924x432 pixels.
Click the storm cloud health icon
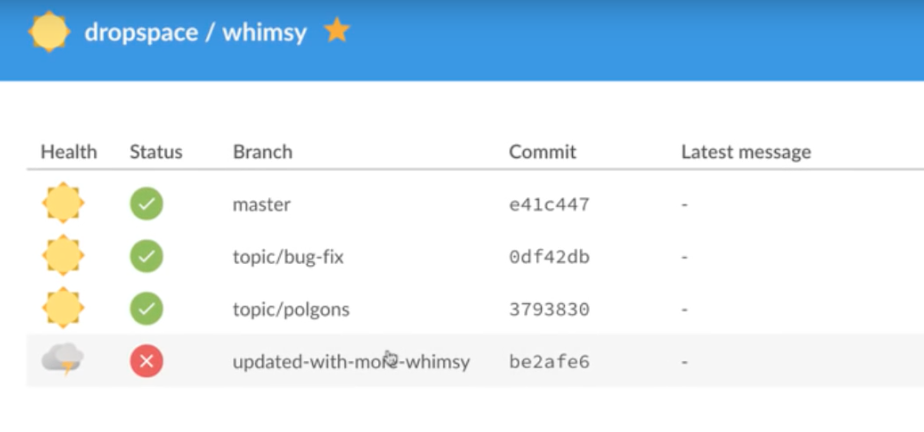pyautogui.click(x=62, y=359)
